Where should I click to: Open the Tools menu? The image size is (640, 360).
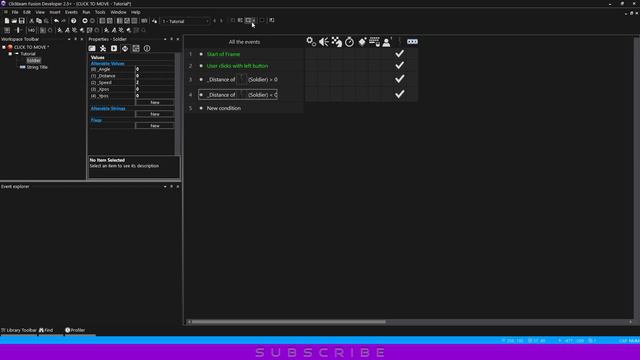click(100, 12)
